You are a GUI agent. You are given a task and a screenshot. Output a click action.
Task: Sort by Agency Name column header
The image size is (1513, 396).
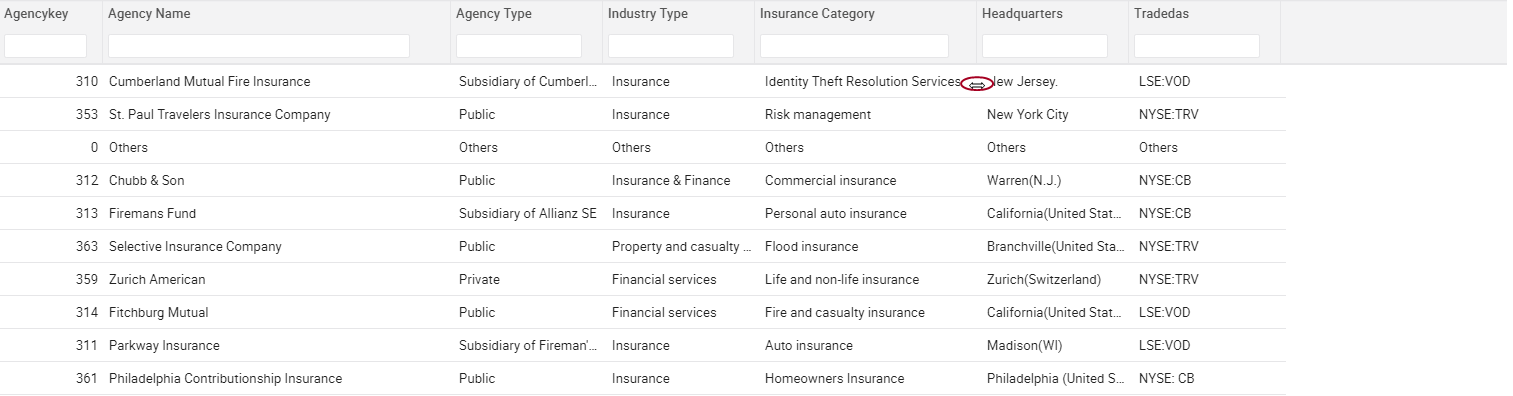click(x=149, y=14)
